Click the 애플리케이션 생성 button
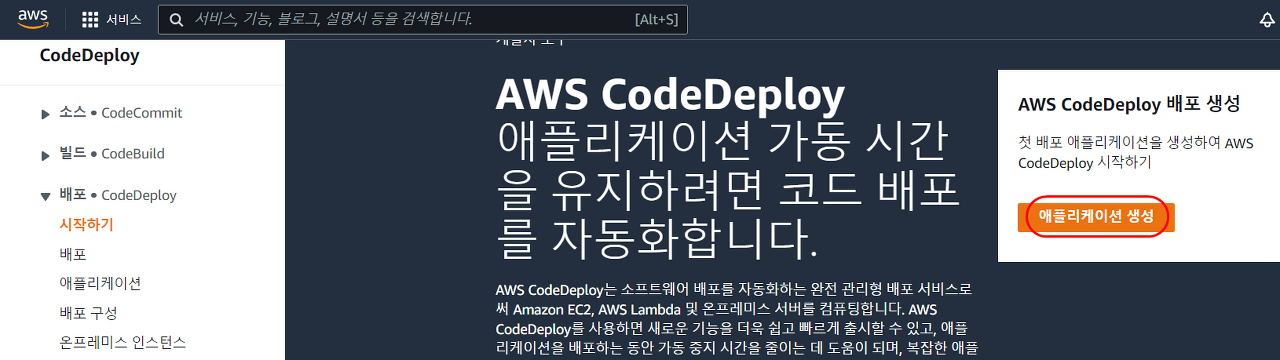1280x360 pixels. pyautogui.click(x=1096, y=217)
